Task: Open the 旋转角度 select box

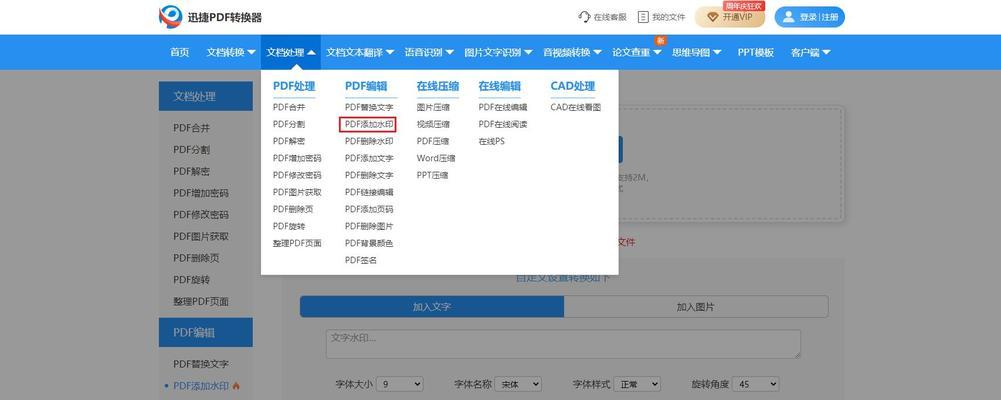Action: [755, 384]
